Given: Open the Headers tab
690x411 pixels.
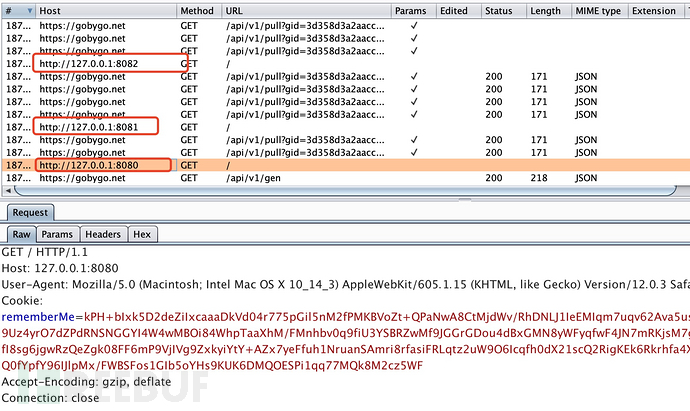Looking at the screenshot, I should tap(102, 234).
